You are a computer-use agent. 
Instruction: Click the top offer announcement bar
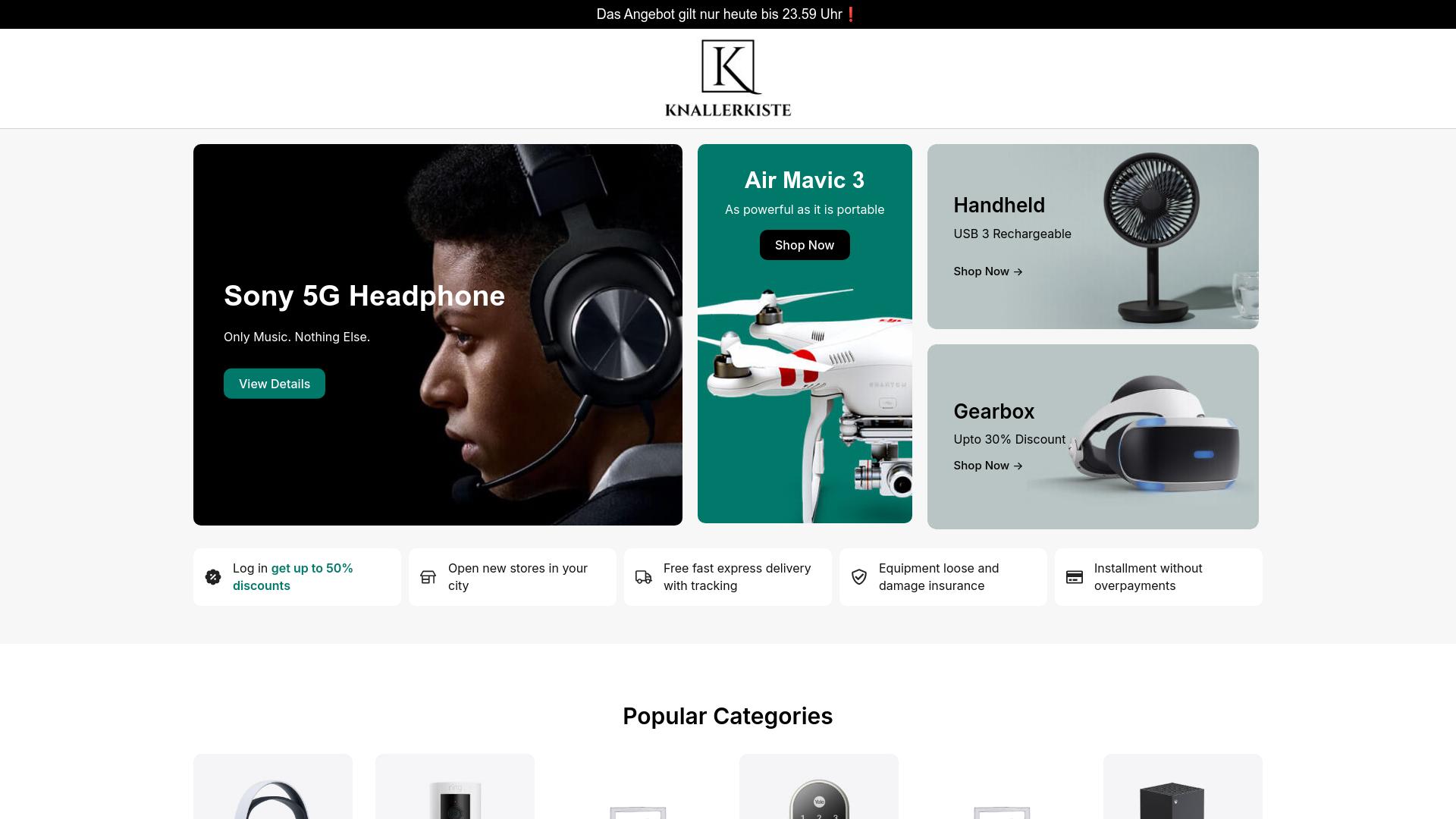[728, 14]
